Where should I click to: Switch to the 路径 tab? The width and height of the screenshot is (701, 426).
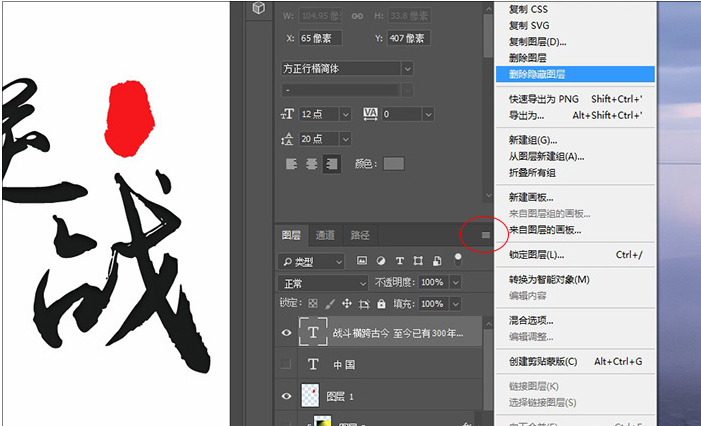360,235
